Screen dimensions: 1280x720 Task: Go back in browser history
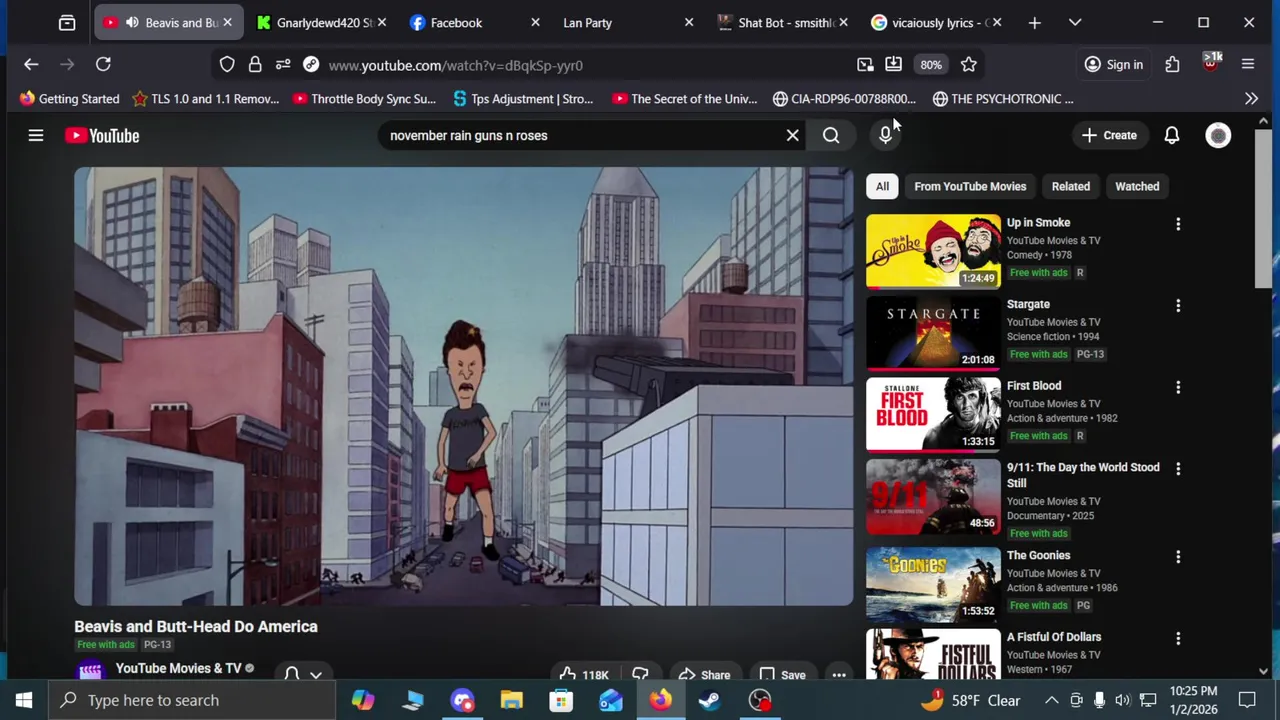(31, 65)
